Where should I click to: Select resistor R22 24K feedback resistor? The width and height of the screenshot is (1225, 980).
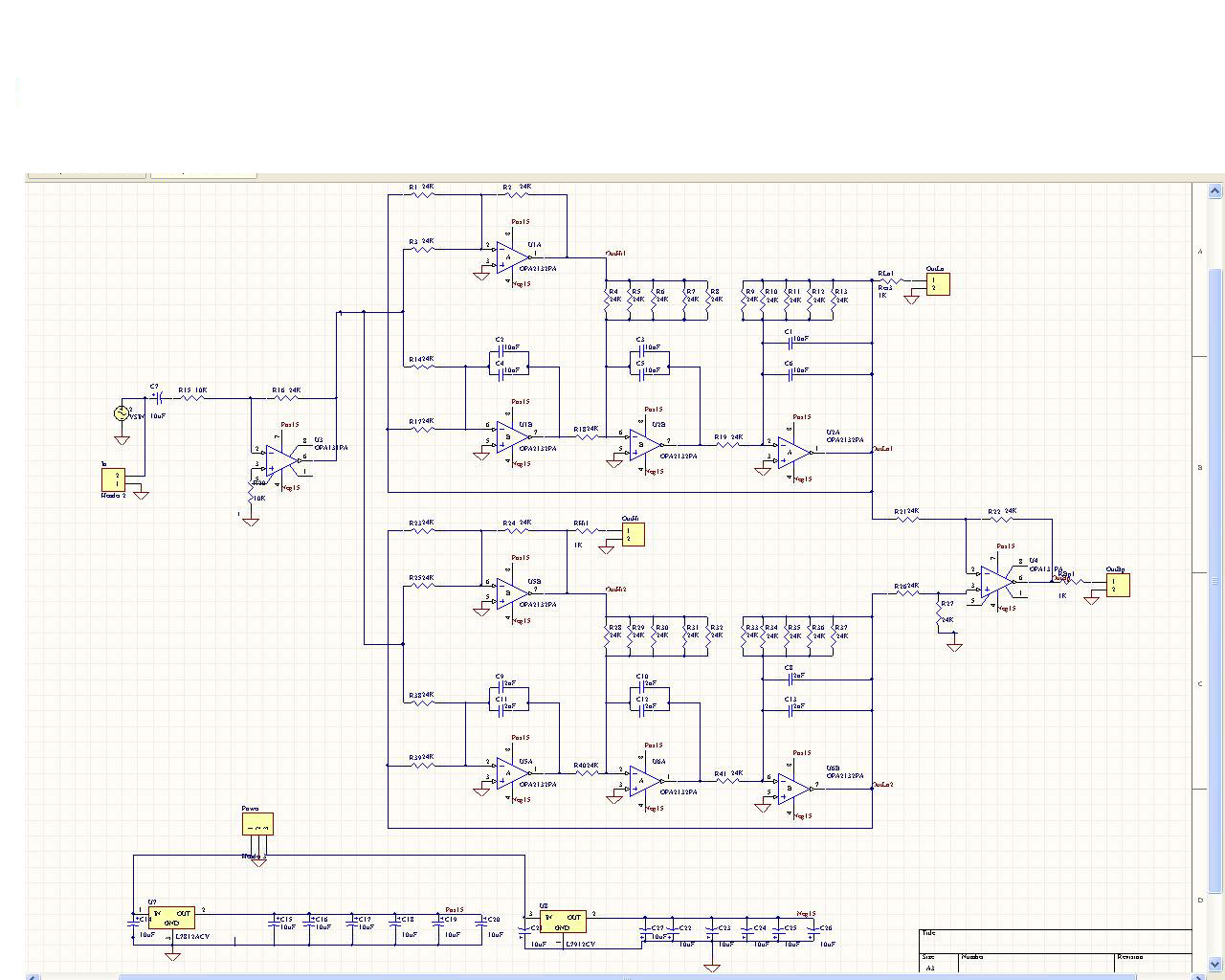[x=1001, y=519]
